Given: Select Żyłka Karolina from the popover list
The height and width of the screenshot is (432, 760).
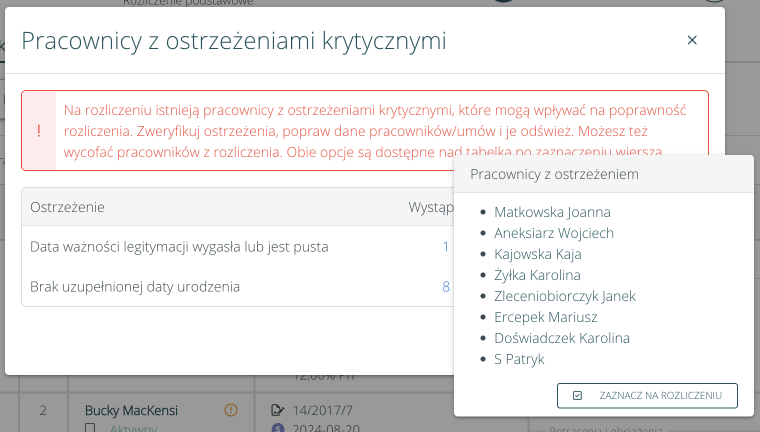Looking at the screenshot, I should (x=537, y=275).
